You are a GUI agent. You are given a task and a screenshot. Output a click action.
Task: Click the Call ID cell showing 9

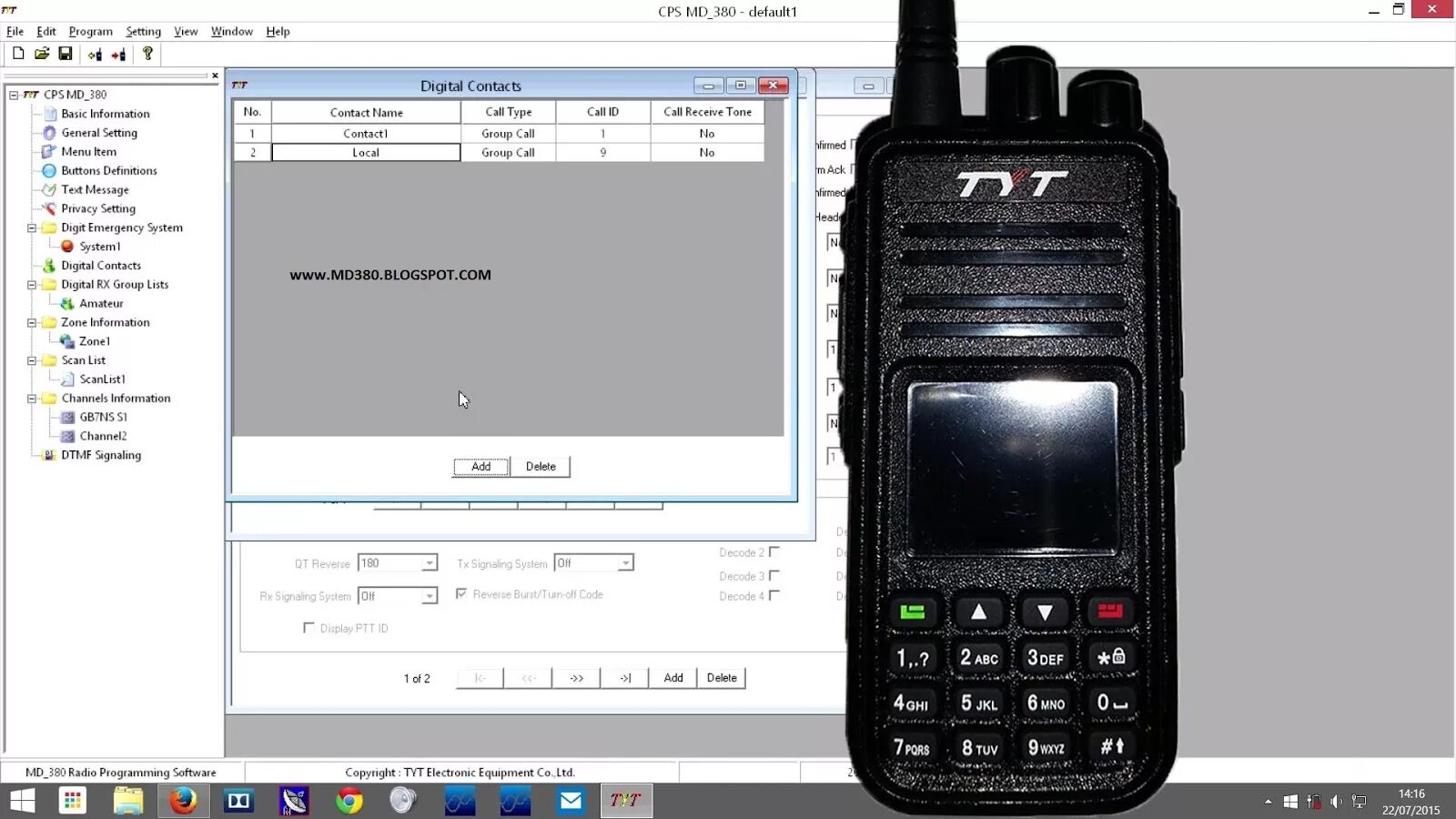(x=602, y=153)
